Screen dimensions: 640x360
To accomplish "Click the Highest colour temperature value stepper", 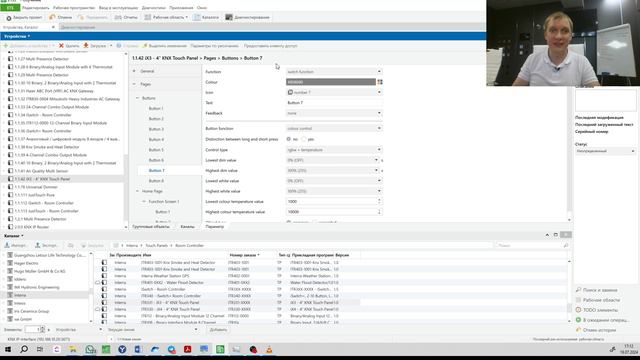I will pos(379,212).
